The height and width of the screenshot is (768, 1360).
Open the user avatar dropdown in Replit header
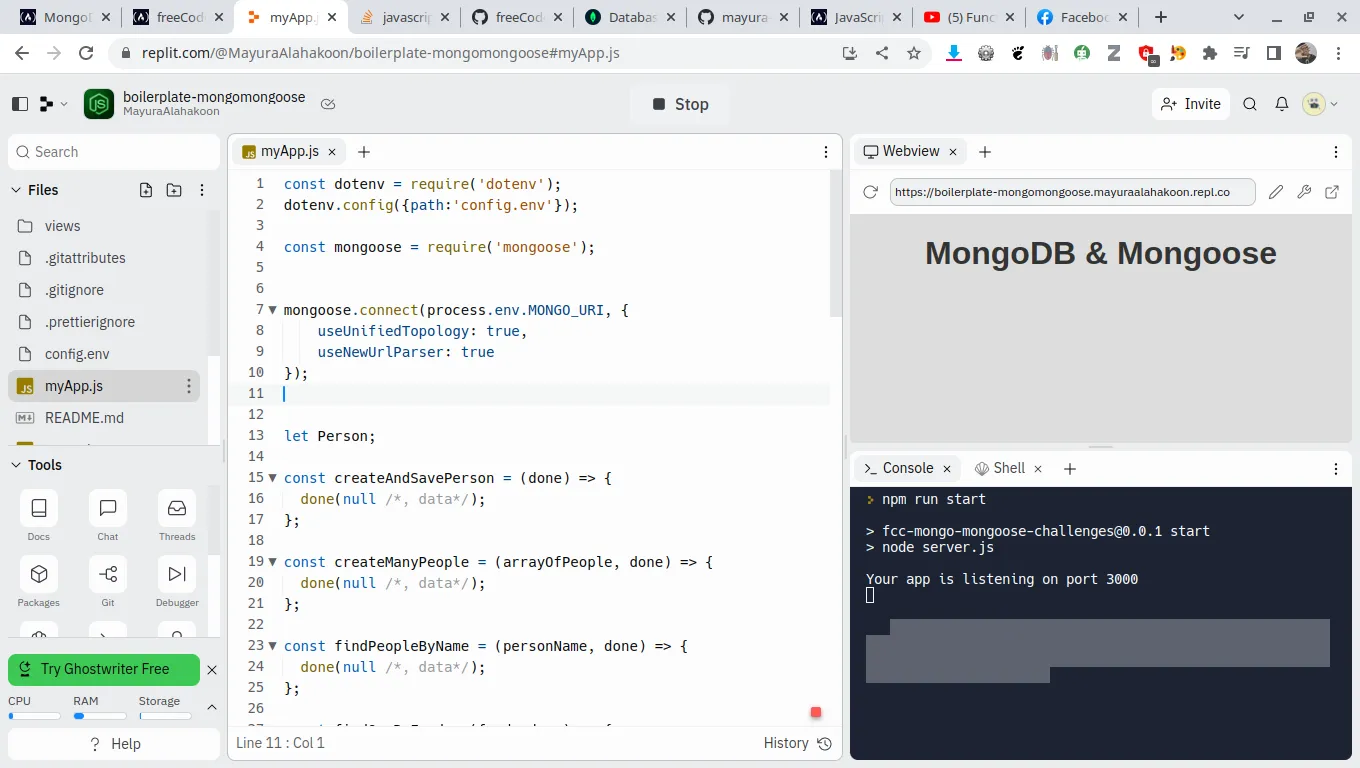[x=1320, y=104]
